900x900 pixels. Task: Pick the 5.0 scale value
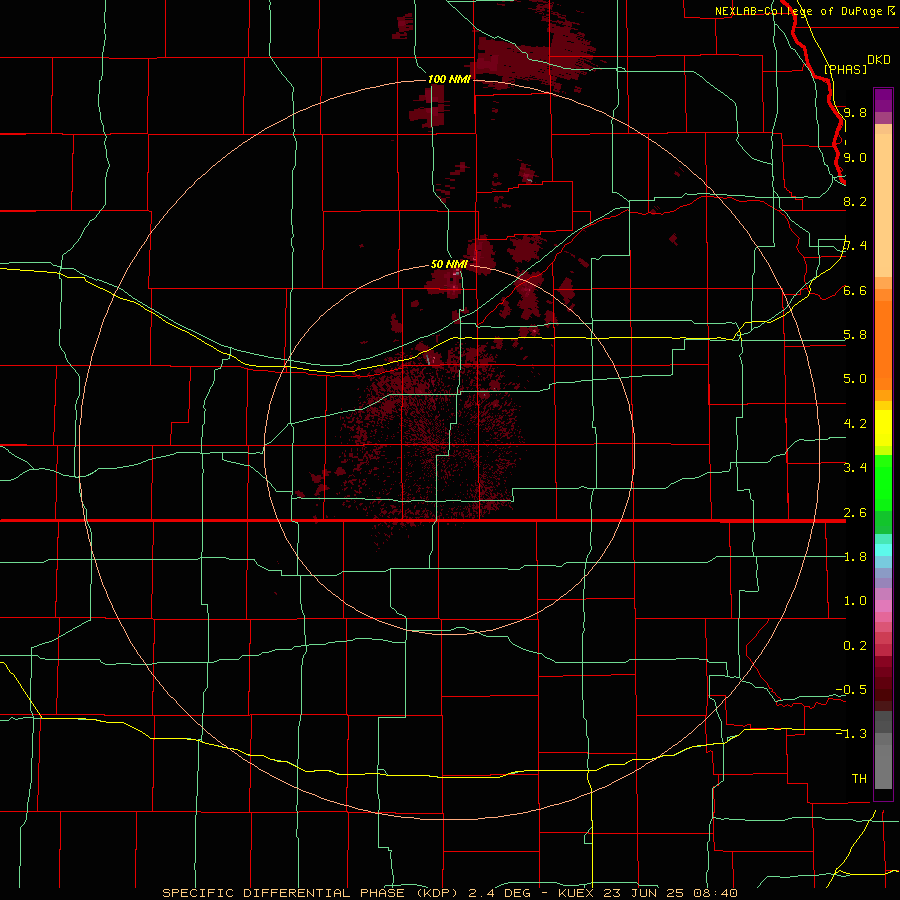pos(855,379)
